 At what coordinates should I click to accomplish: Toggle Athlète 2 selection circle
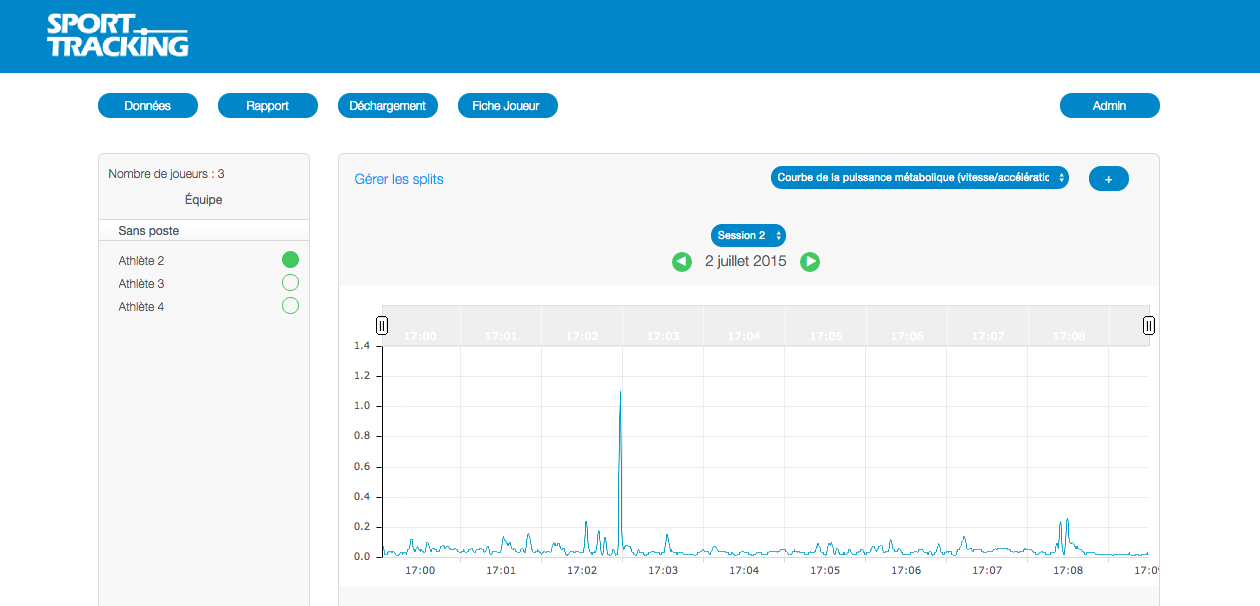[x=290, y=260]
